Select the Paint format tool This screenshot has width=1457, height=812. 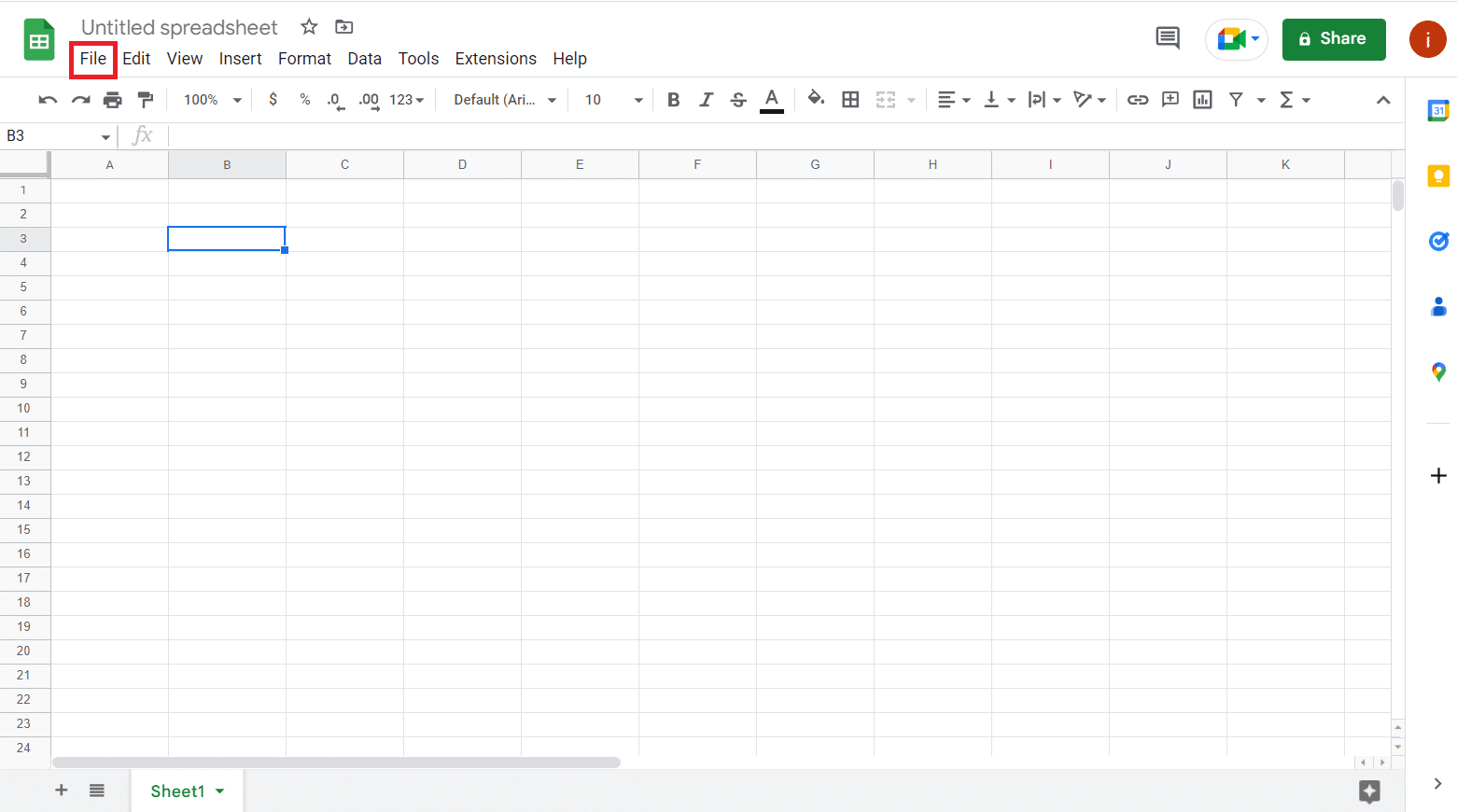coord(146,100)
